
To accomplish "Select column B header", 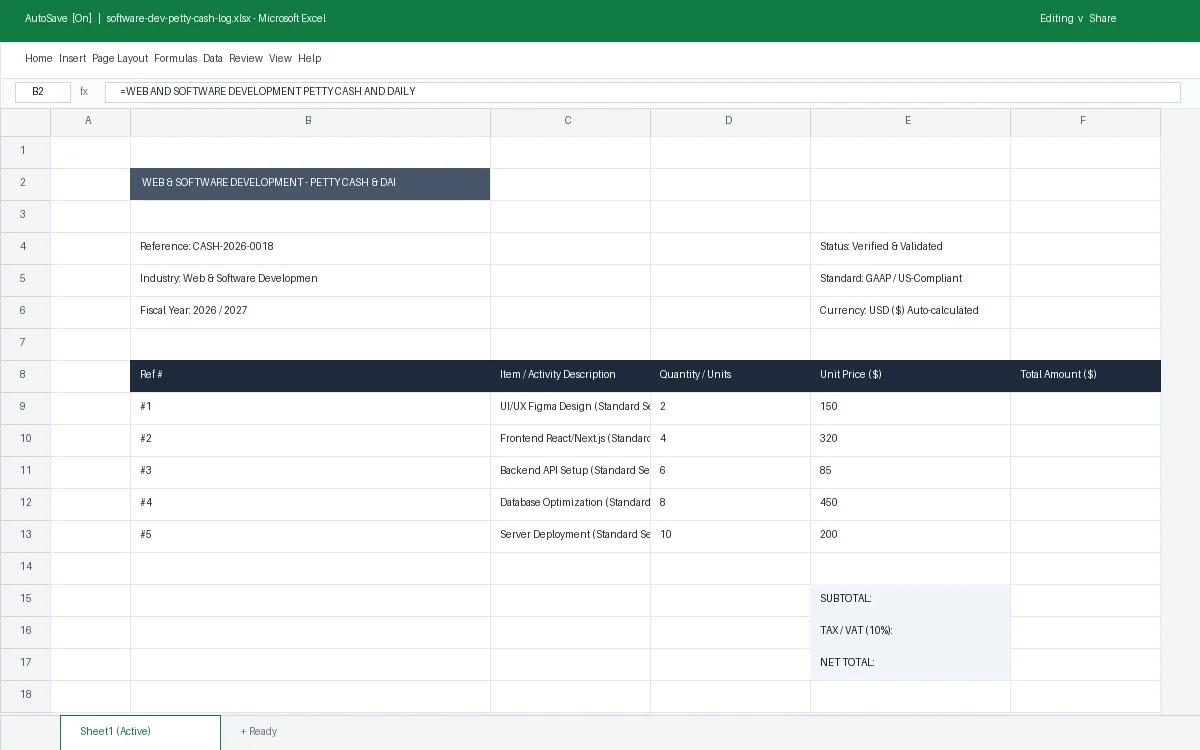I will click(x=310, y=121).
